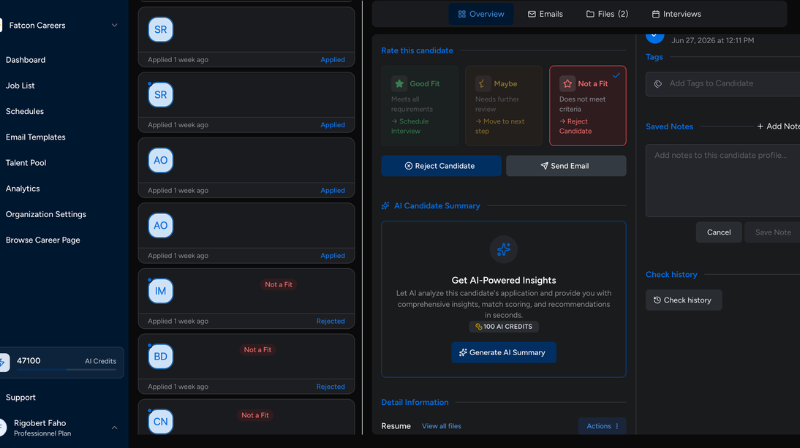The height and width of the screenshot is (448, 800).
Task: Click the folder icon on Files tab
Action: tap(590, 14)
